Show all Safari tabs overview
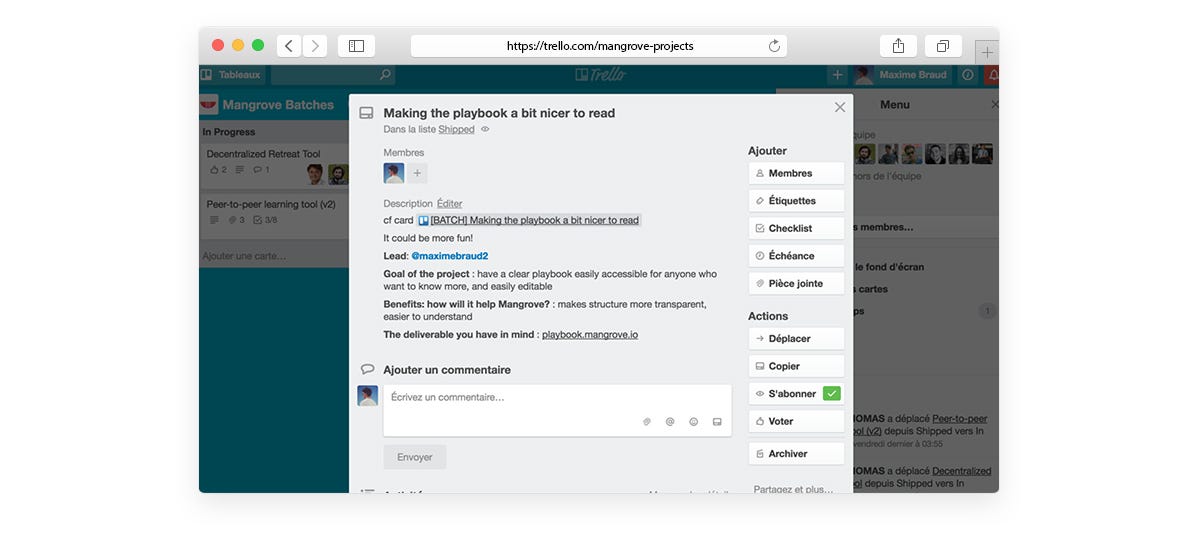 coord(943,46)
